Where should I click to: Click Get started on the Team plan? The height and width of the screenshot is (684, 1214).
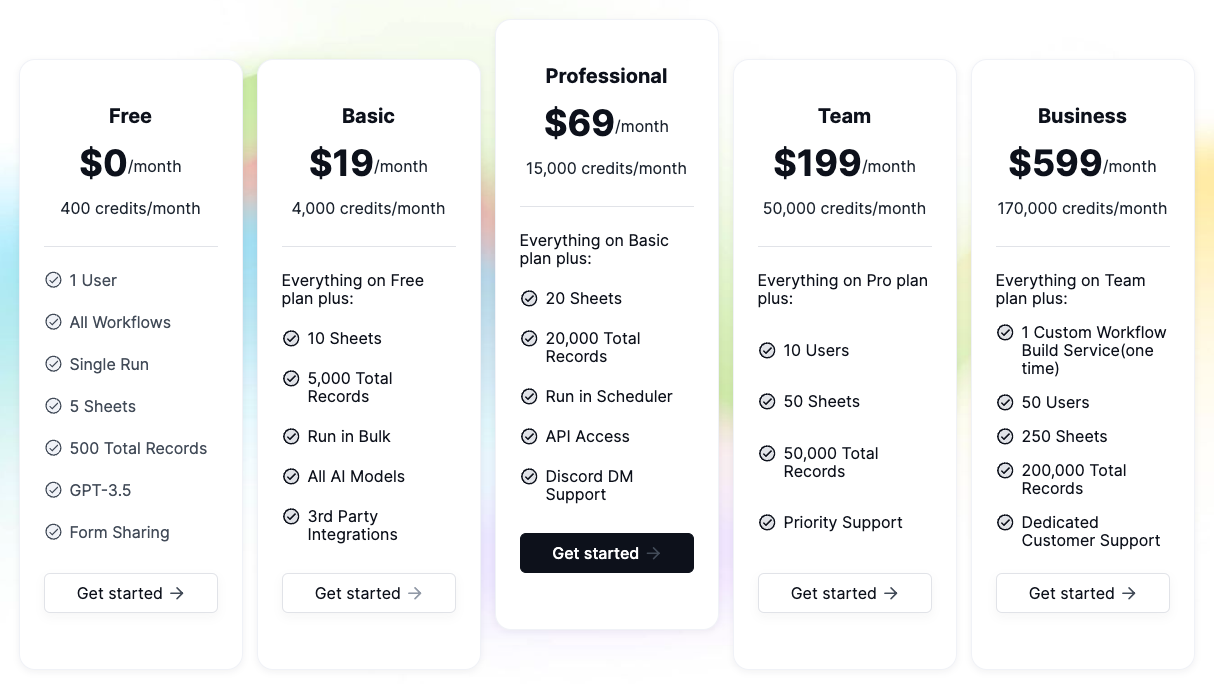click(844, 592)
